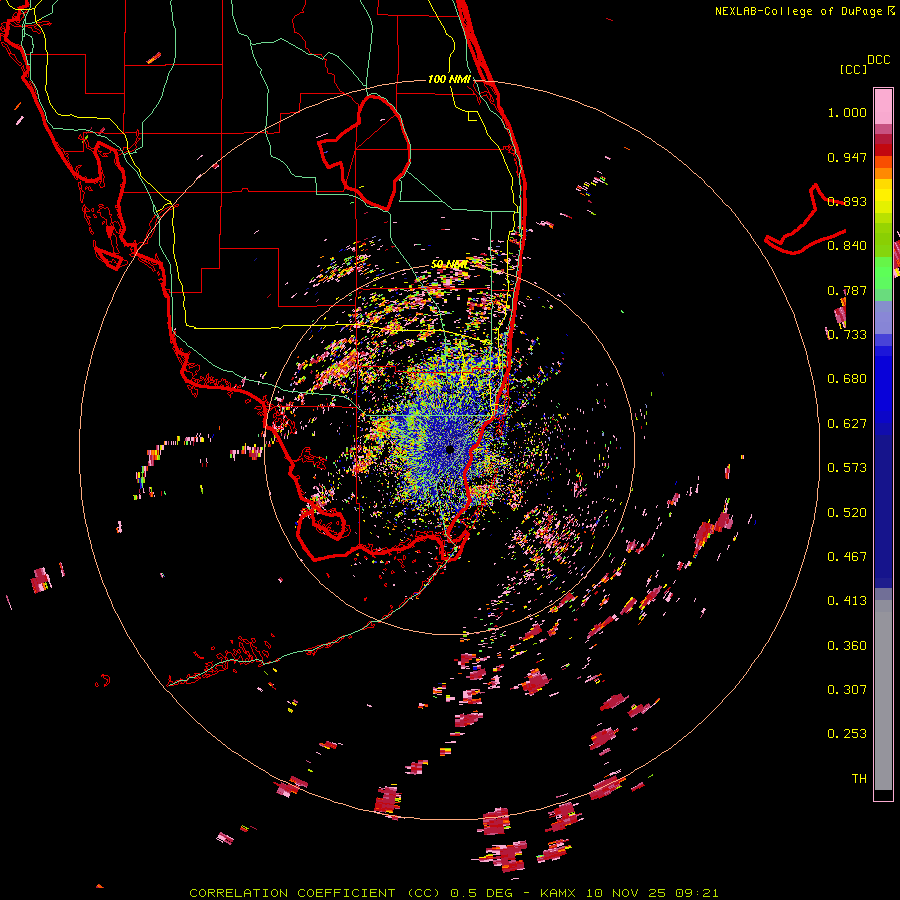Screen dimensions: 900x900
Task: Click the 0.307 scale value
Action: point(847,690)
